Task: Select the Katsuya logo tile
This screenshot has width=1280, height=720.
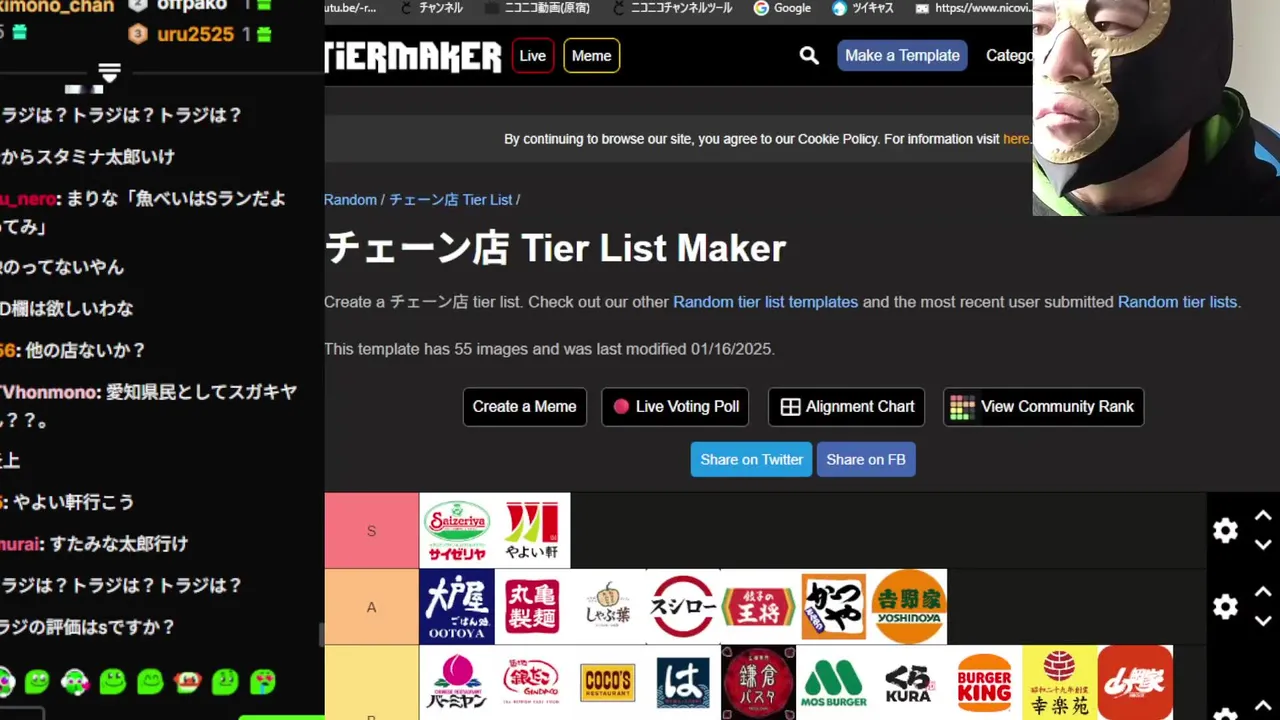Action: 834,607
